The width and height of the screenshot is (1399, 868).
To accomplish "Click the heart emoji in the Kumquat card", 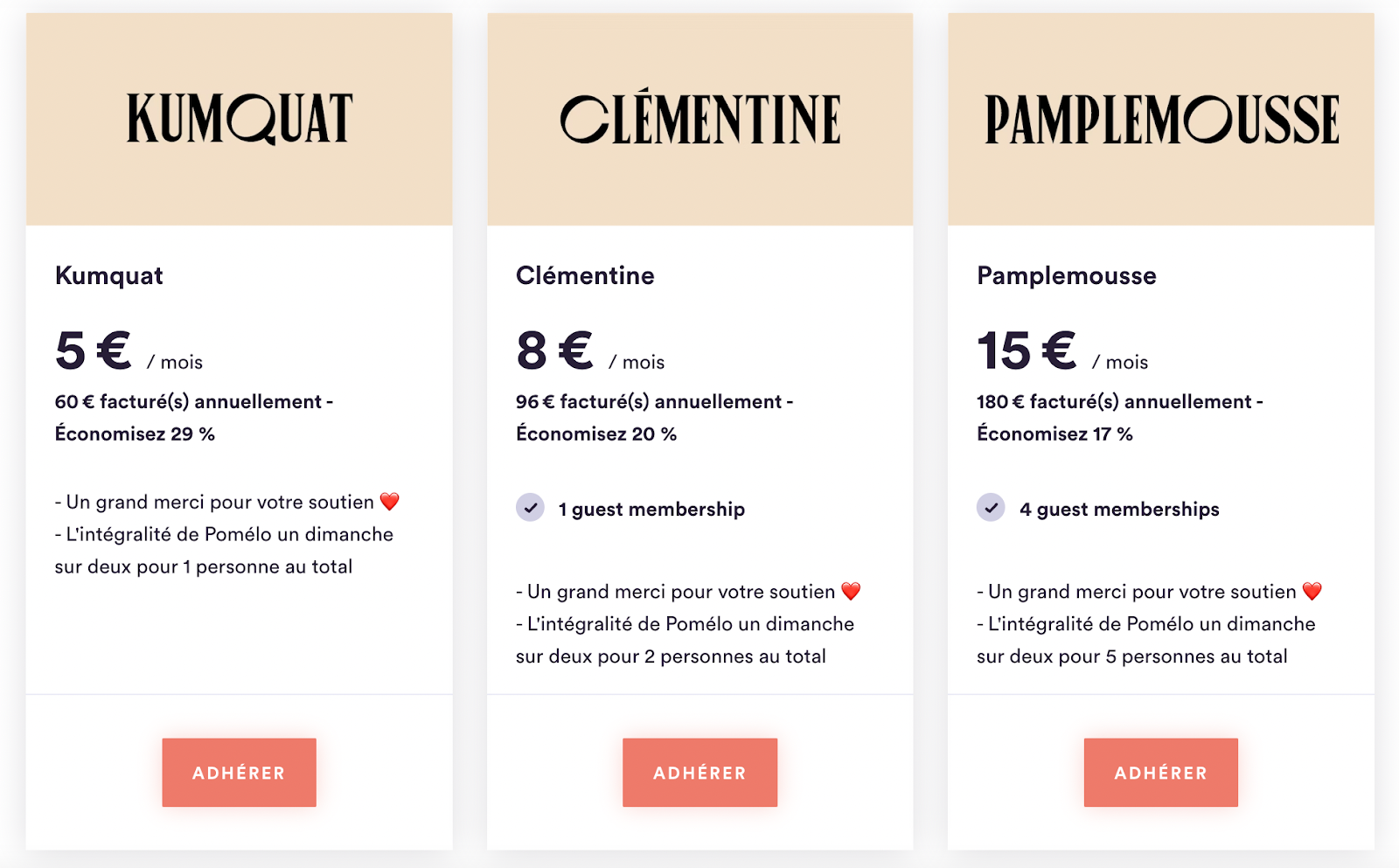I will tap(391, 500).
